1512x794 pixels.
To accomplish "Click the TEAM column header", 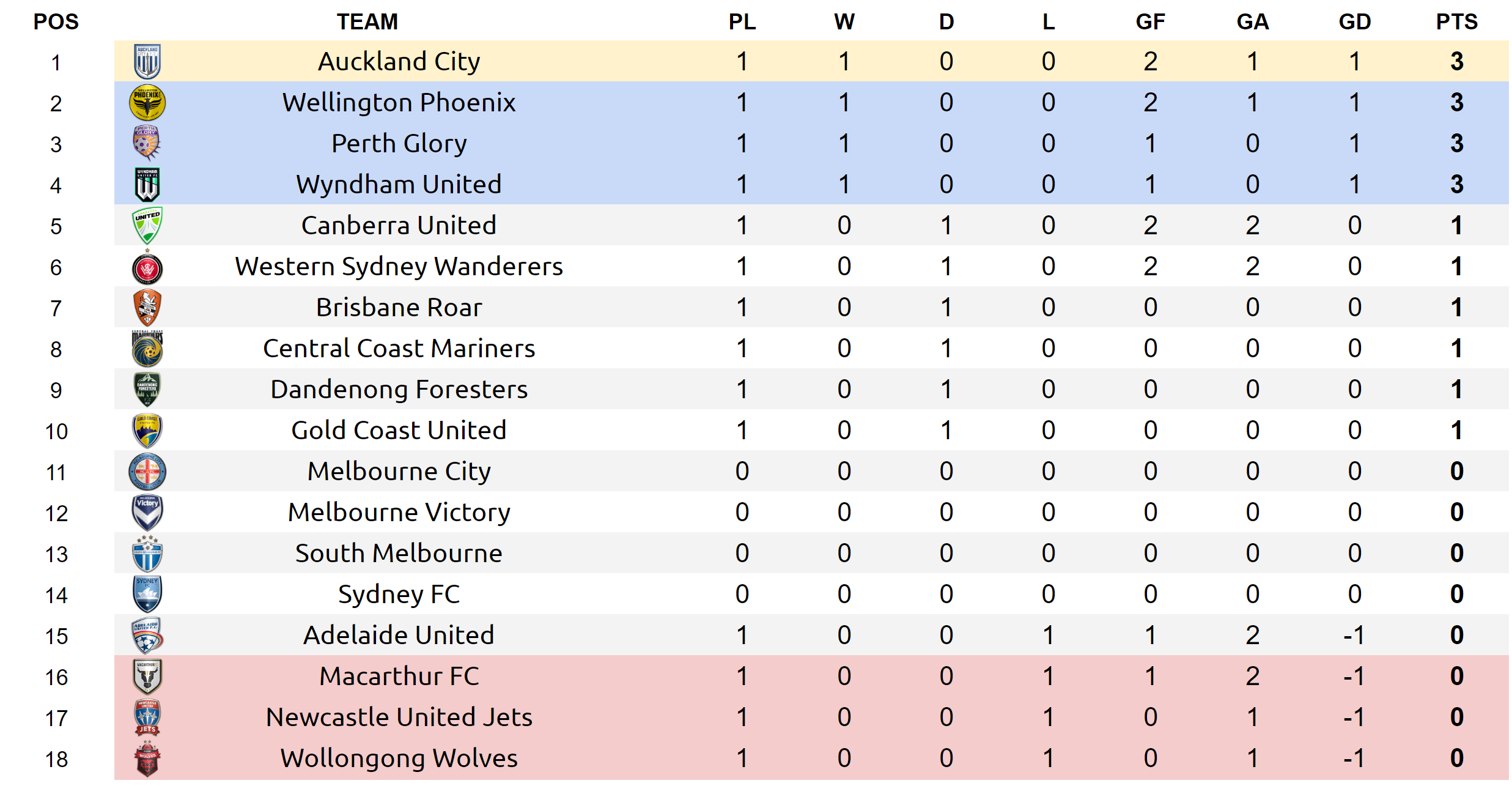I will click(367, 22).
